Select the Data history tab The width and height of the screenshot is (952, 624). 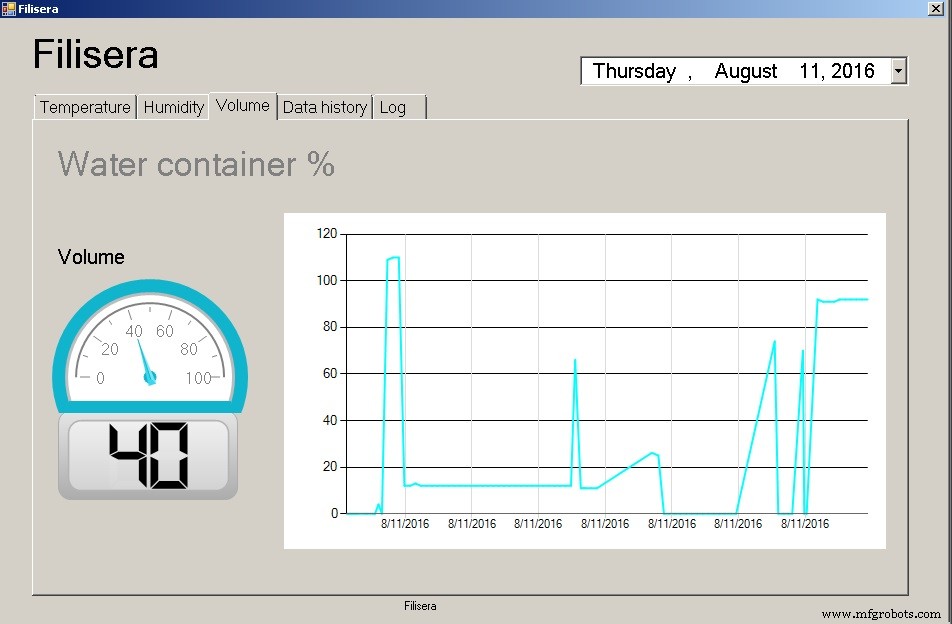[324, 107]
